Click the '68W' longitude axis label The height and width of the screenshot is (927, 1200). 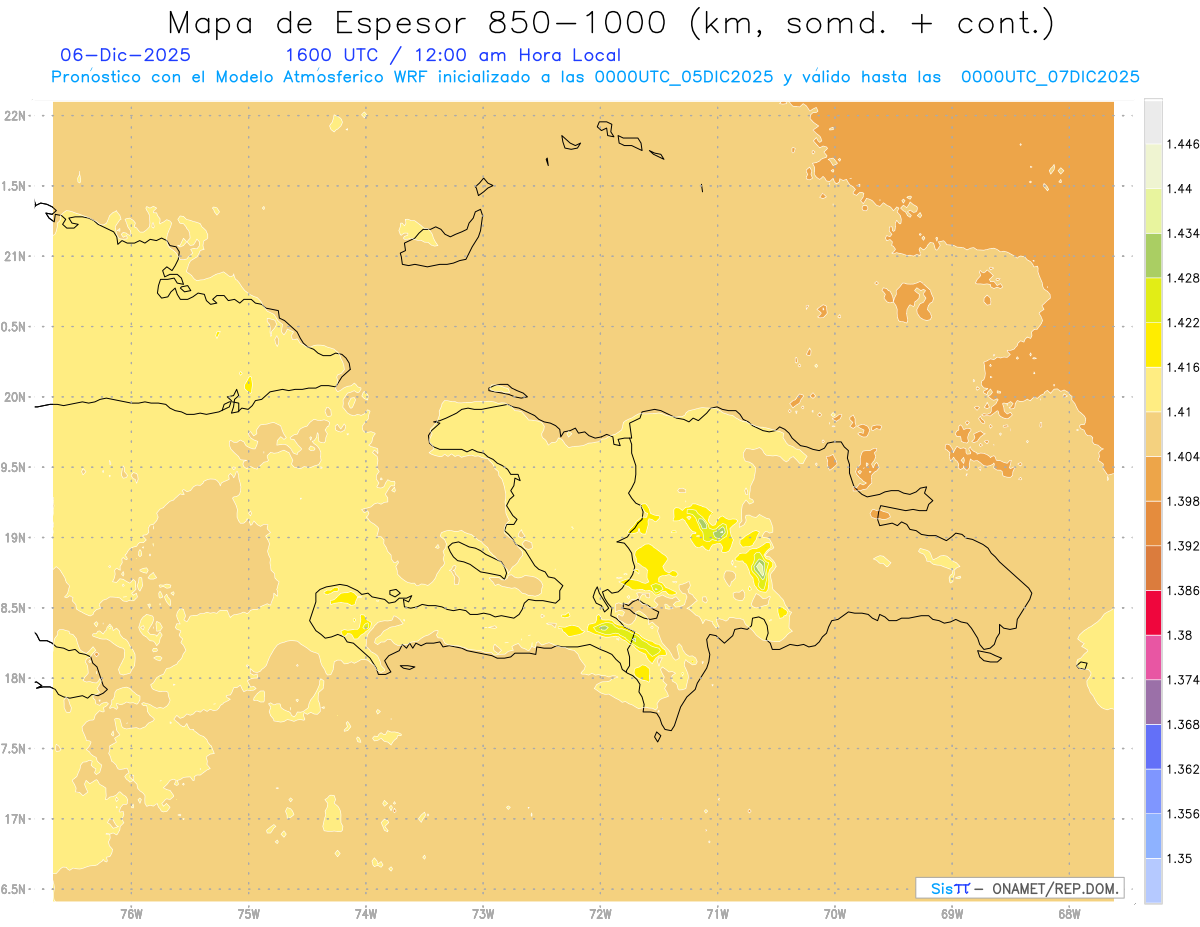1069,914
